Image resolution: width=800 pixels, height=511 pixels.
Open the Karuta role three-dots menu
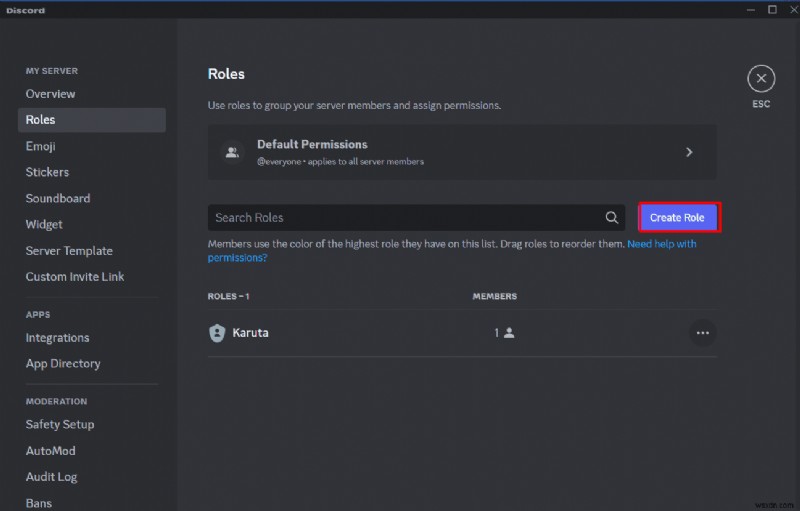coord(703,333)
